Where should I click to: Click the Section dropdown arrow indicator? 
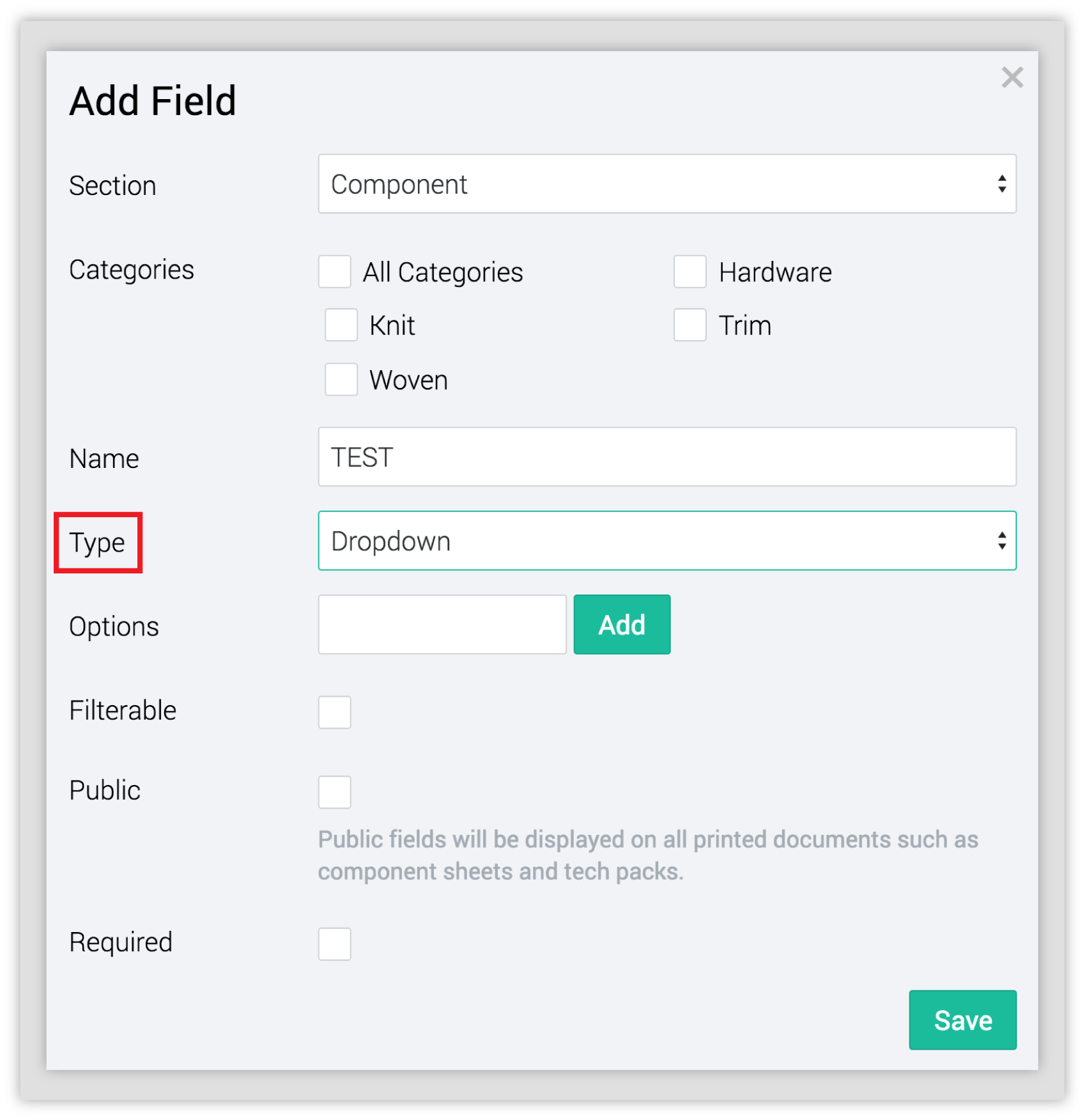coord(1001,184)
